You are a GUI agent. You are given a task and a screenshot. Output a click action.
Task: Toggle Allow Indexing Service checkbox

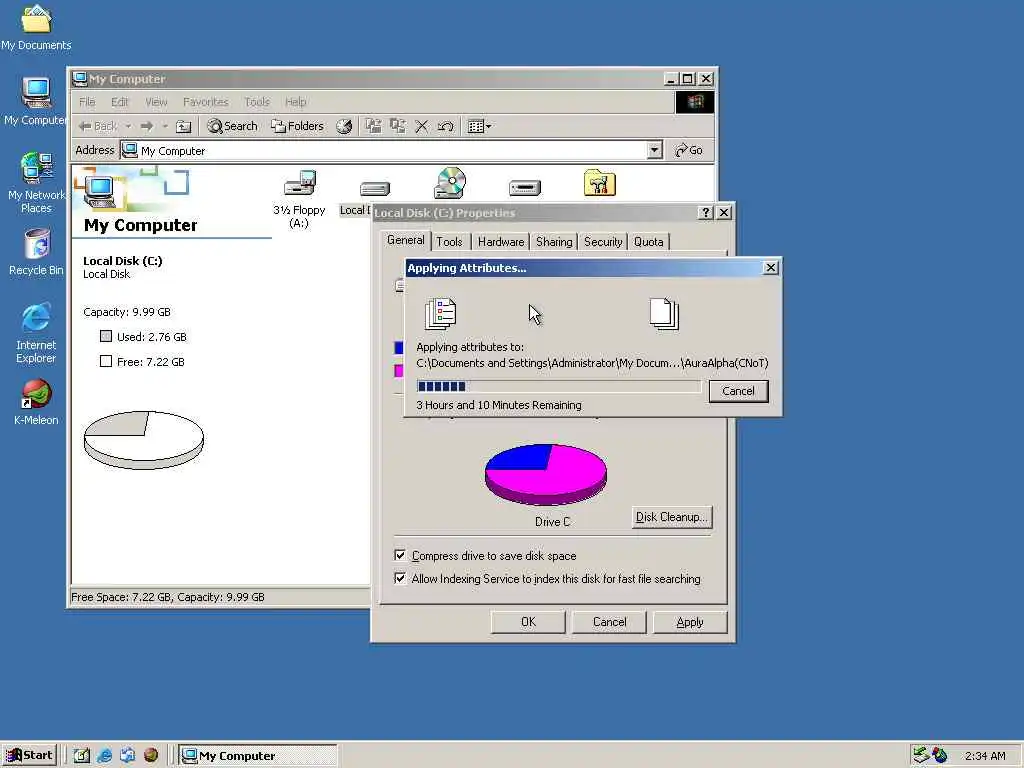coord(400,578)
